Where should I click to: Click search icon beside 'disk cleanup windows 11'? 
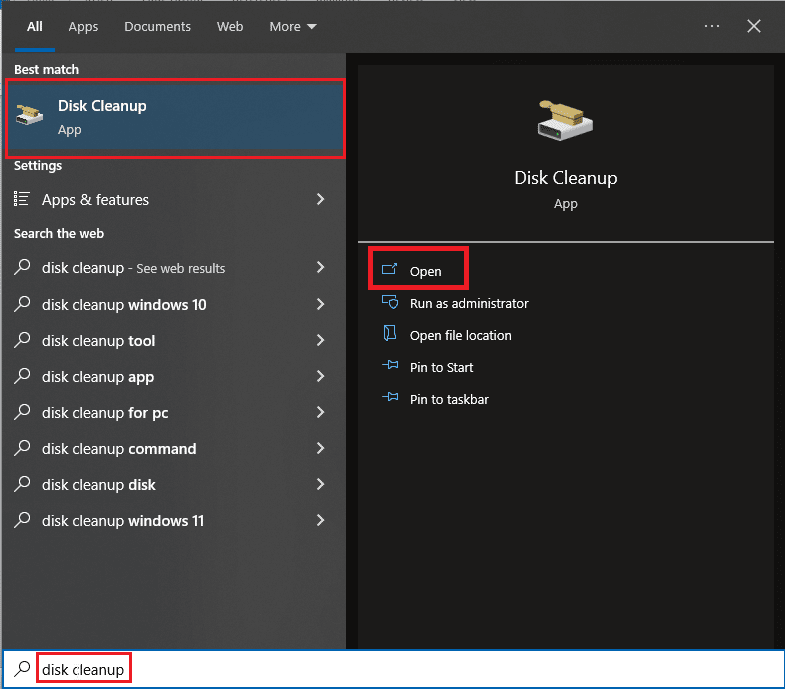(x=22, y=520)
